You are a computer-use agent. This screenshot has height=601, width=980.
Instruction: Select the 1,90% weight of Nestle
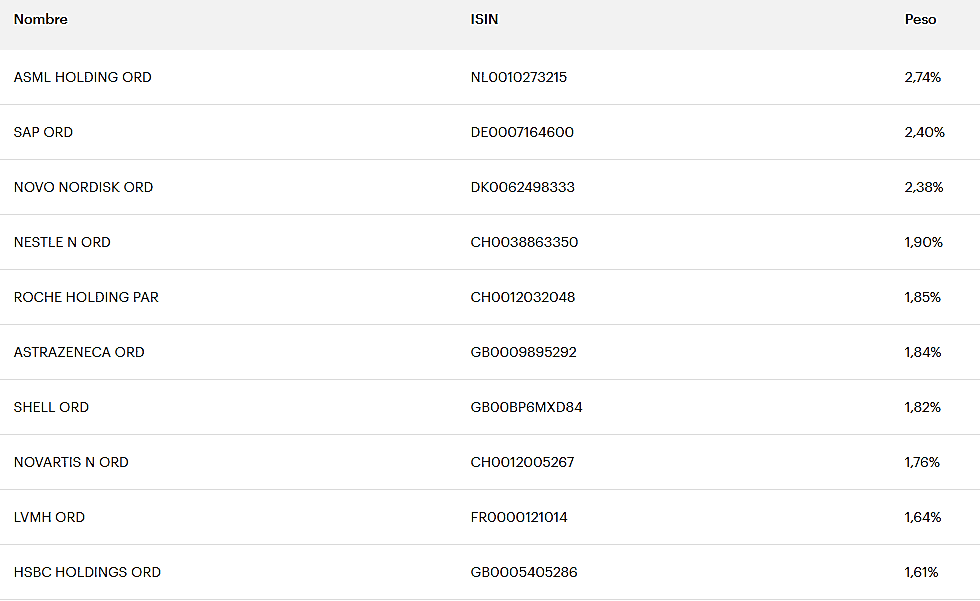tap(924, 242)
